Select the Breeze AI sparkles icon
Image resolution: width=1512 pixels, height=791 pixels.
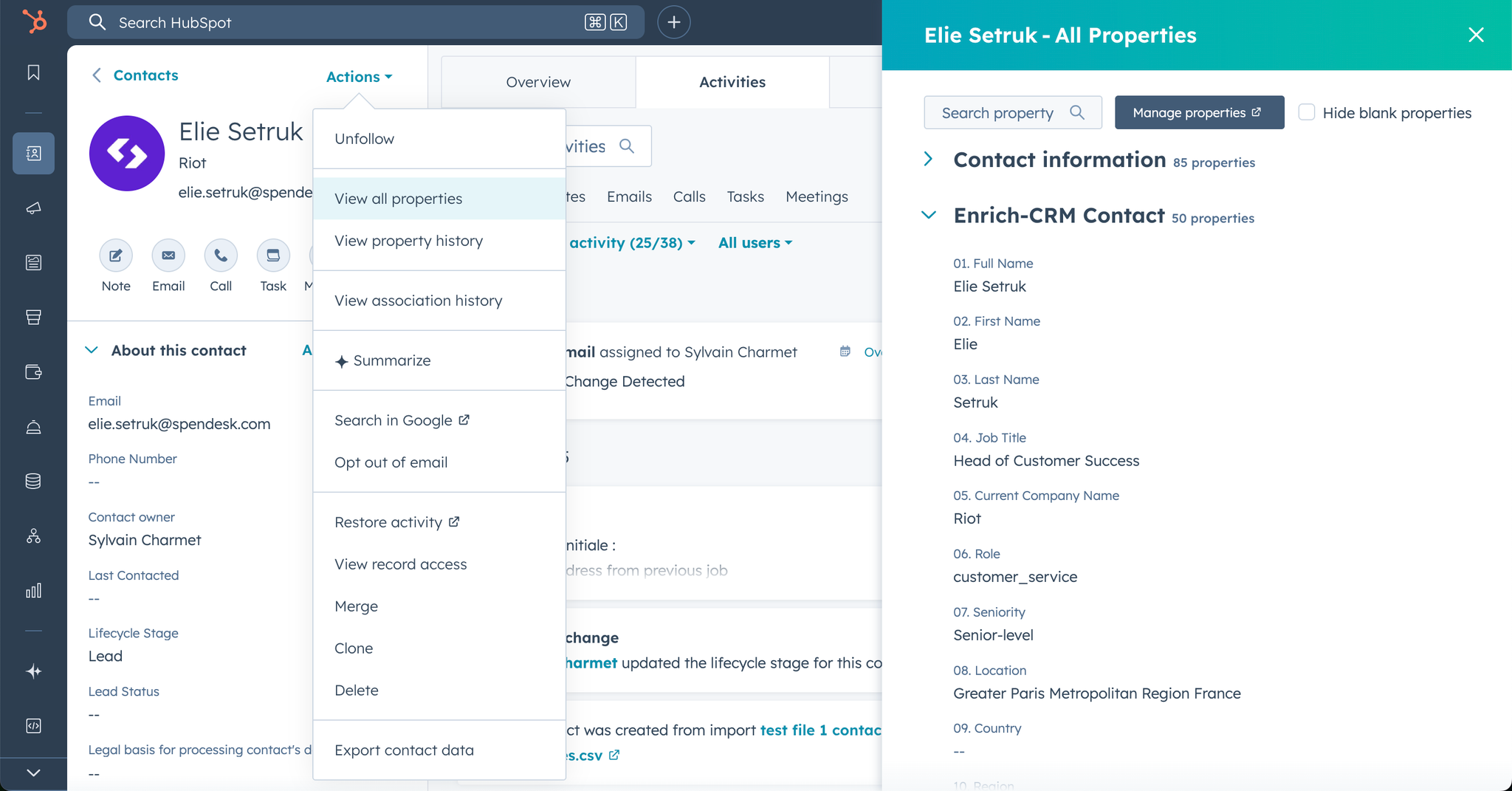click(x=33, y=671)
